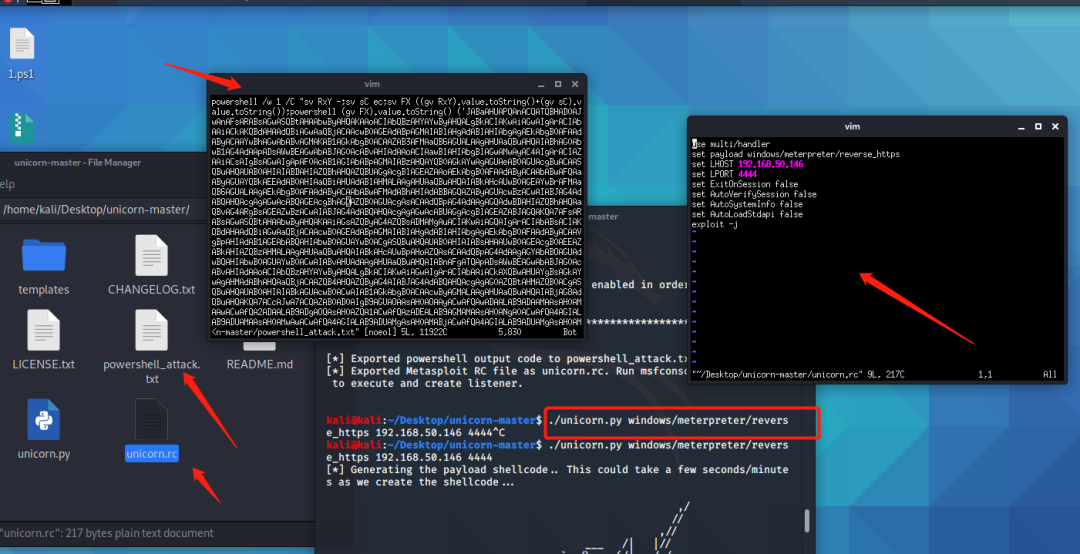Minimize the unicorn.rc vim window
Image resolution: width=1080 pixels, height=554 pixels.
click(x=1021, y=127)
